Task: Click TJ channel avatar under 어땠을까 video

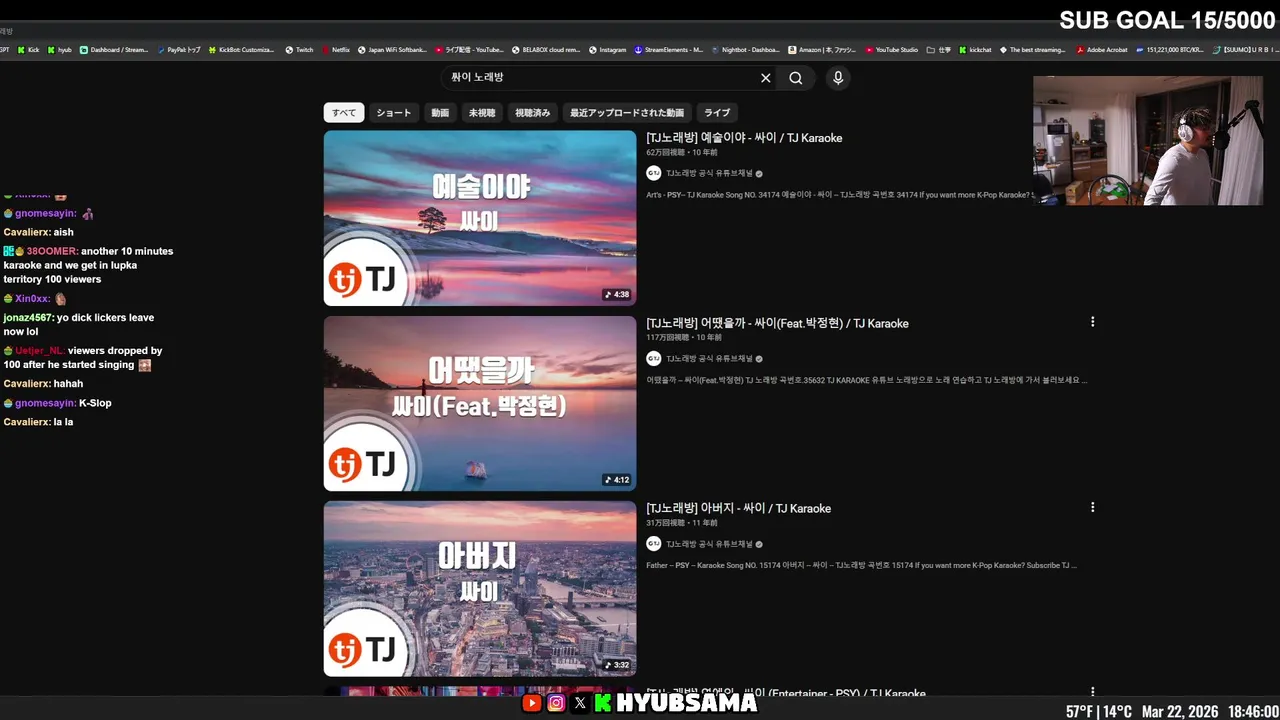Action: (654, 358)
